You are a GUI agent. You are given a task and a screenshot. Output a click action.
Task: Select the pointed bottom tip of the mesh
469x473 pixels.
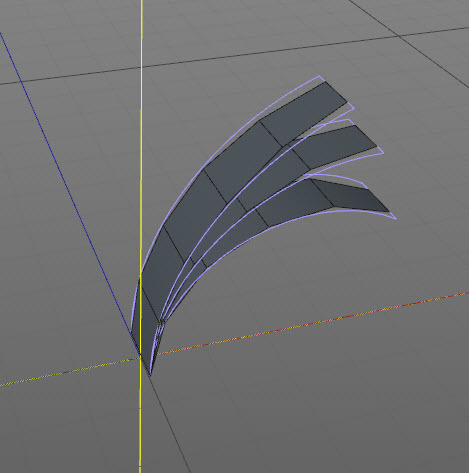coord(150,375)
